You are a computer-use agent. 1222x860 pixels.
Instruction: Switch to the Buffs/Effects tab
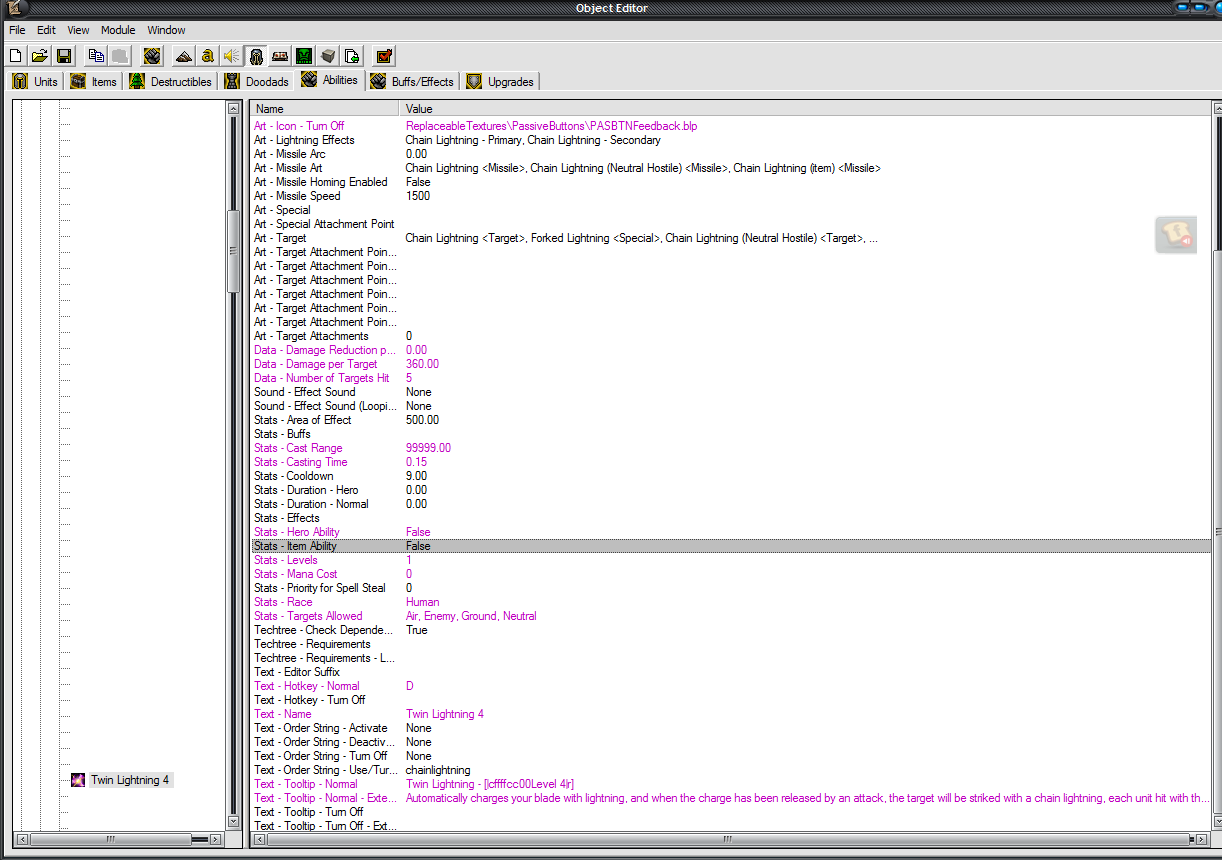(x=412, y=82)
